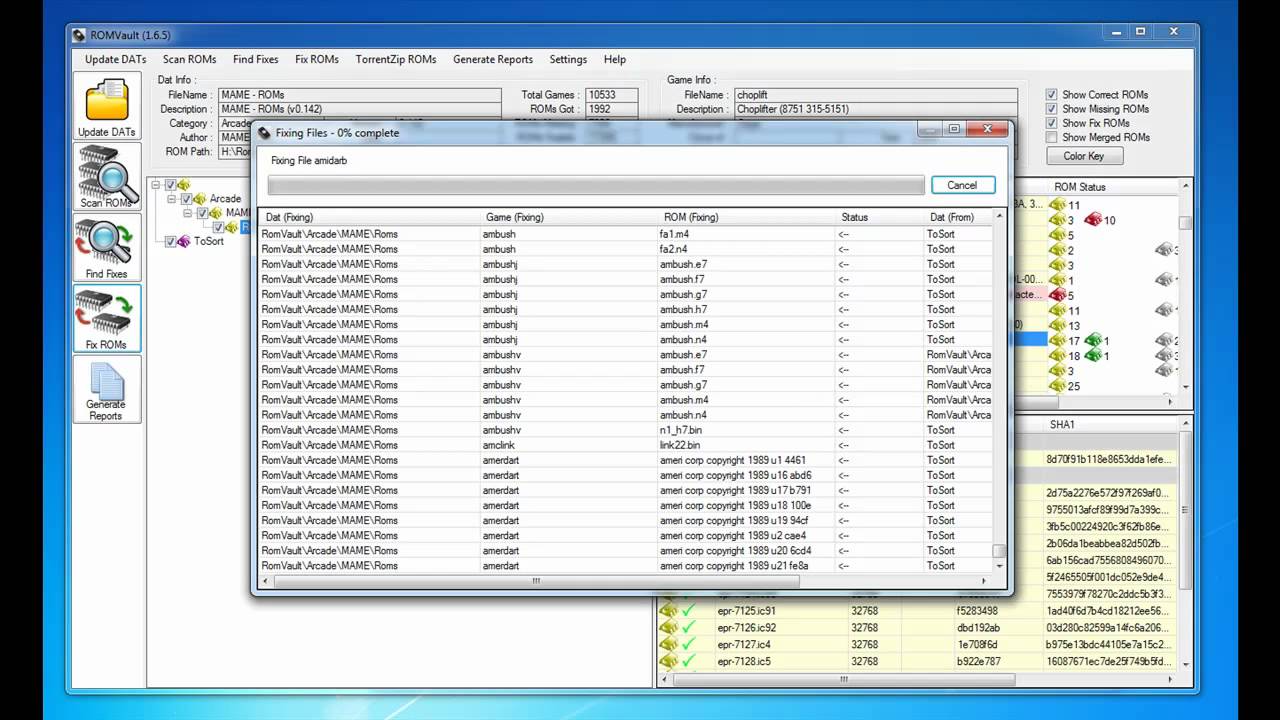Open the Help menu
This screenshot has width=1280, height=720.
(615, 59)
